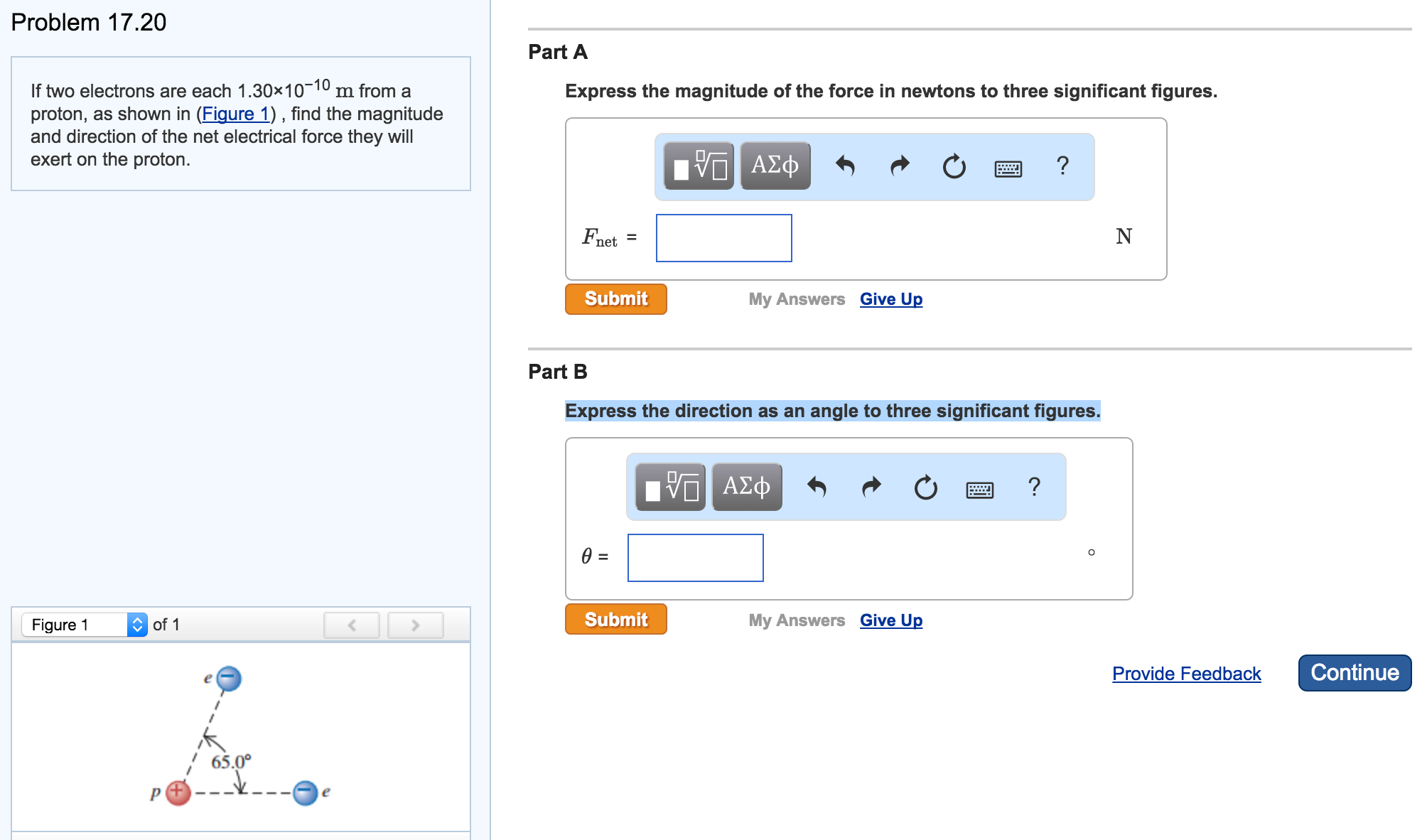
Task: Open help via question mark in Part A toolbar
Action: tap(1063, 166)
